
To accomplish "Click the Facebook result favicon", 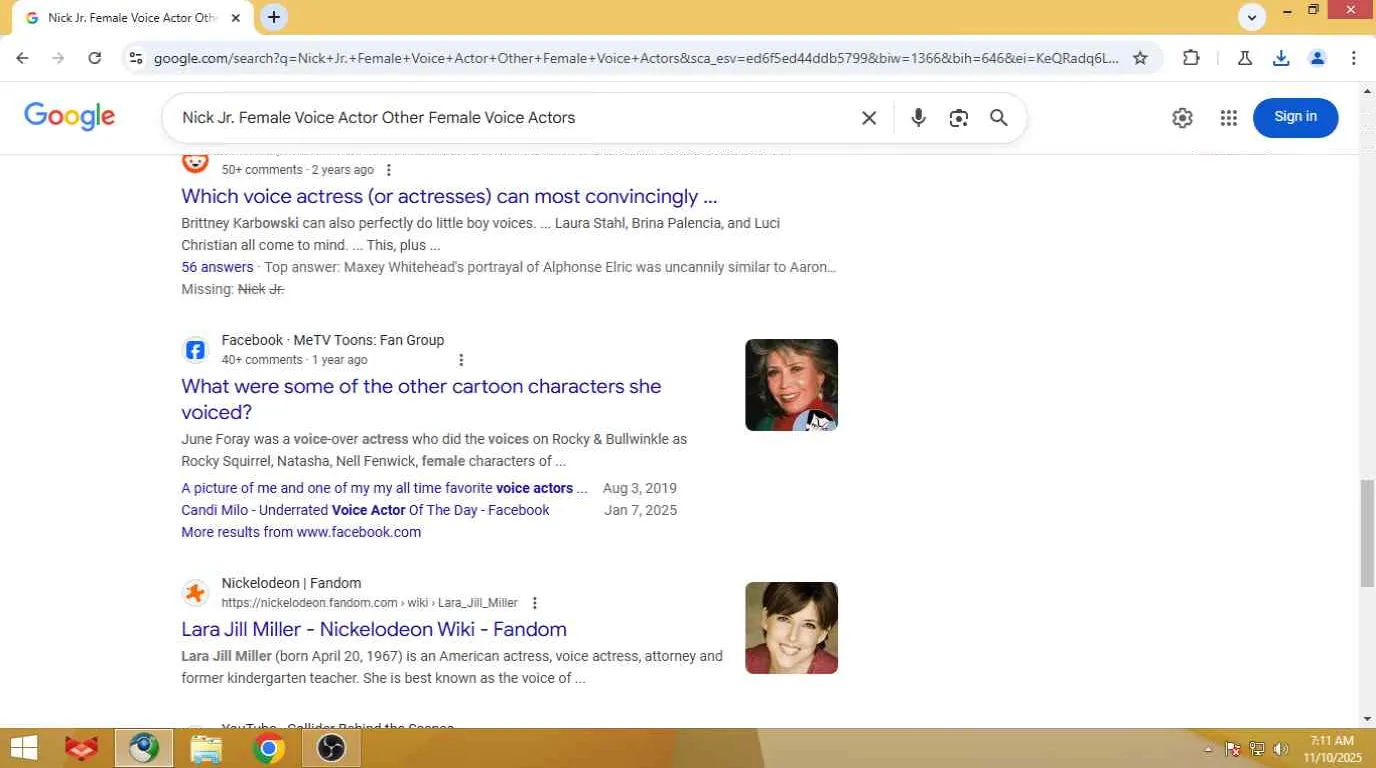I will pos(195,350).
